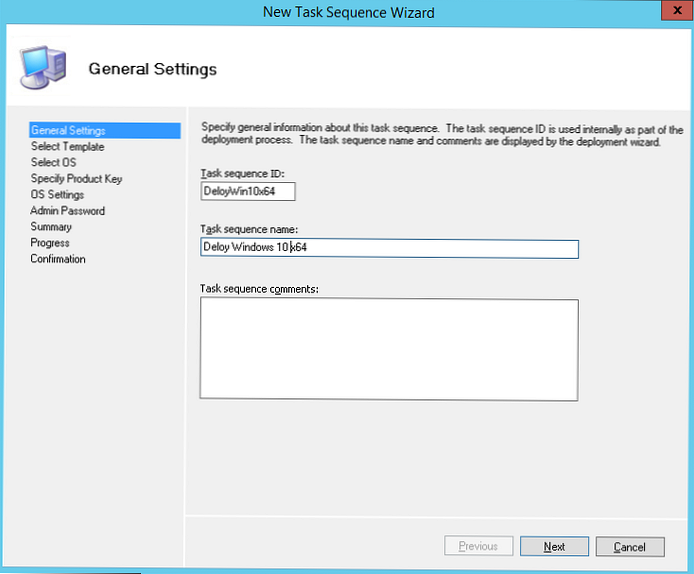Viewport: 694px width, 574px height.
Task: Jump to the Summary step
Action: [51, 227]
